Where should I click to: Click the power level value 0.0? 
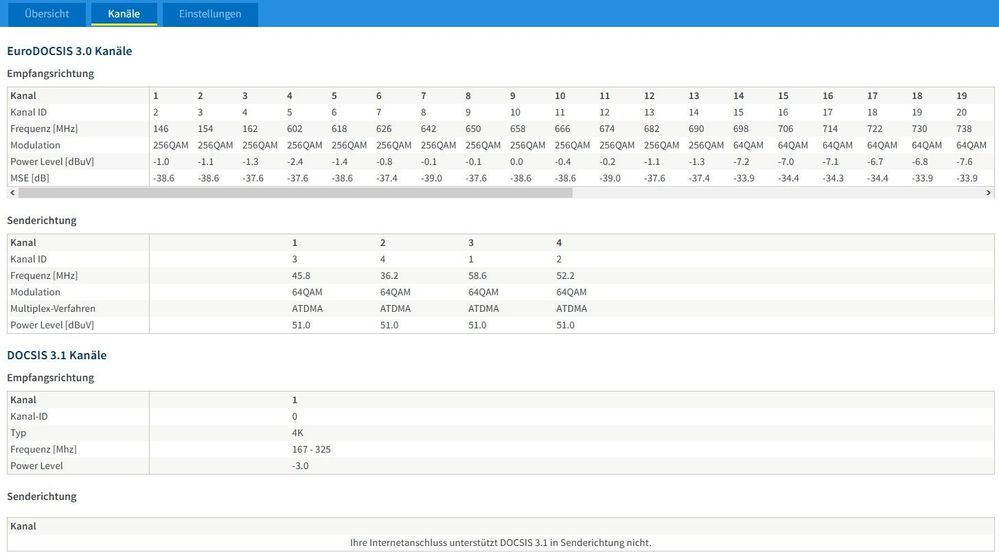(x=516, y=162)
